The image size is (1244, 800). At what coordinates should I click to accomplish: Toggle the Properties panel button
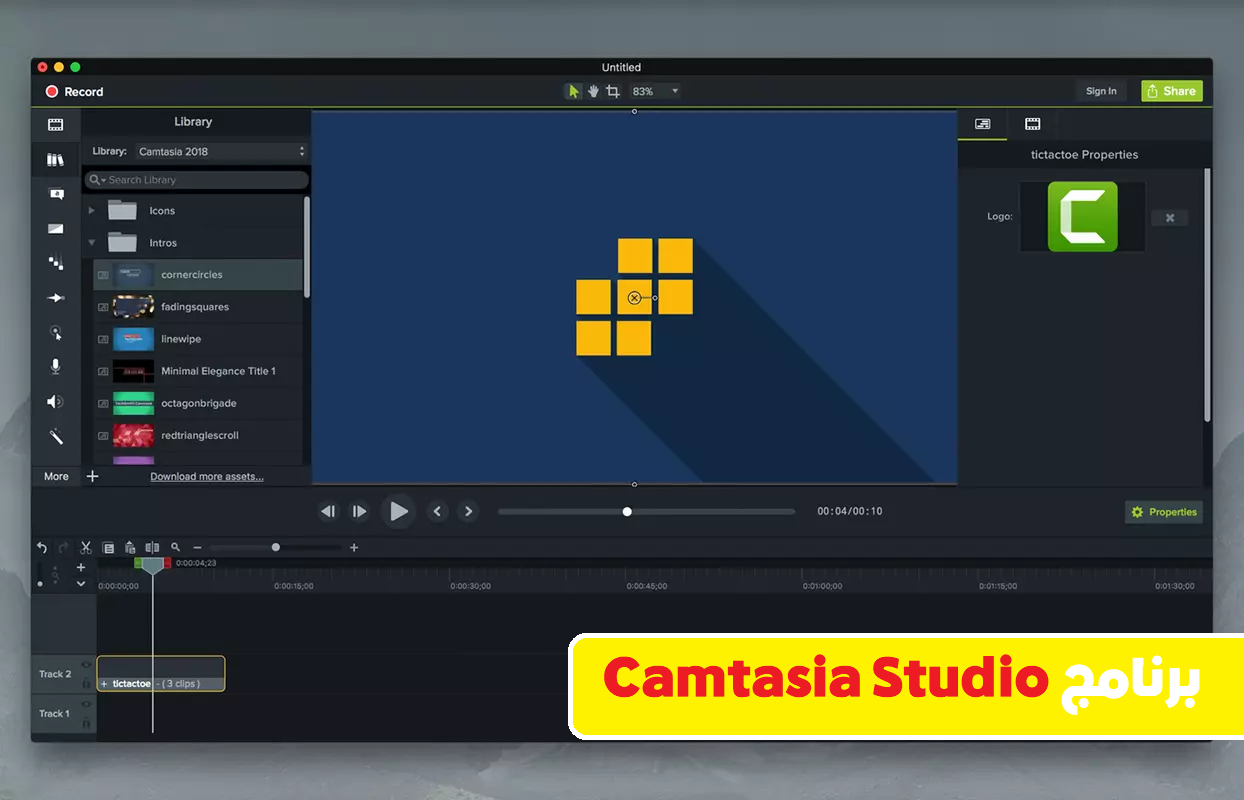[x=1164, y=512]
